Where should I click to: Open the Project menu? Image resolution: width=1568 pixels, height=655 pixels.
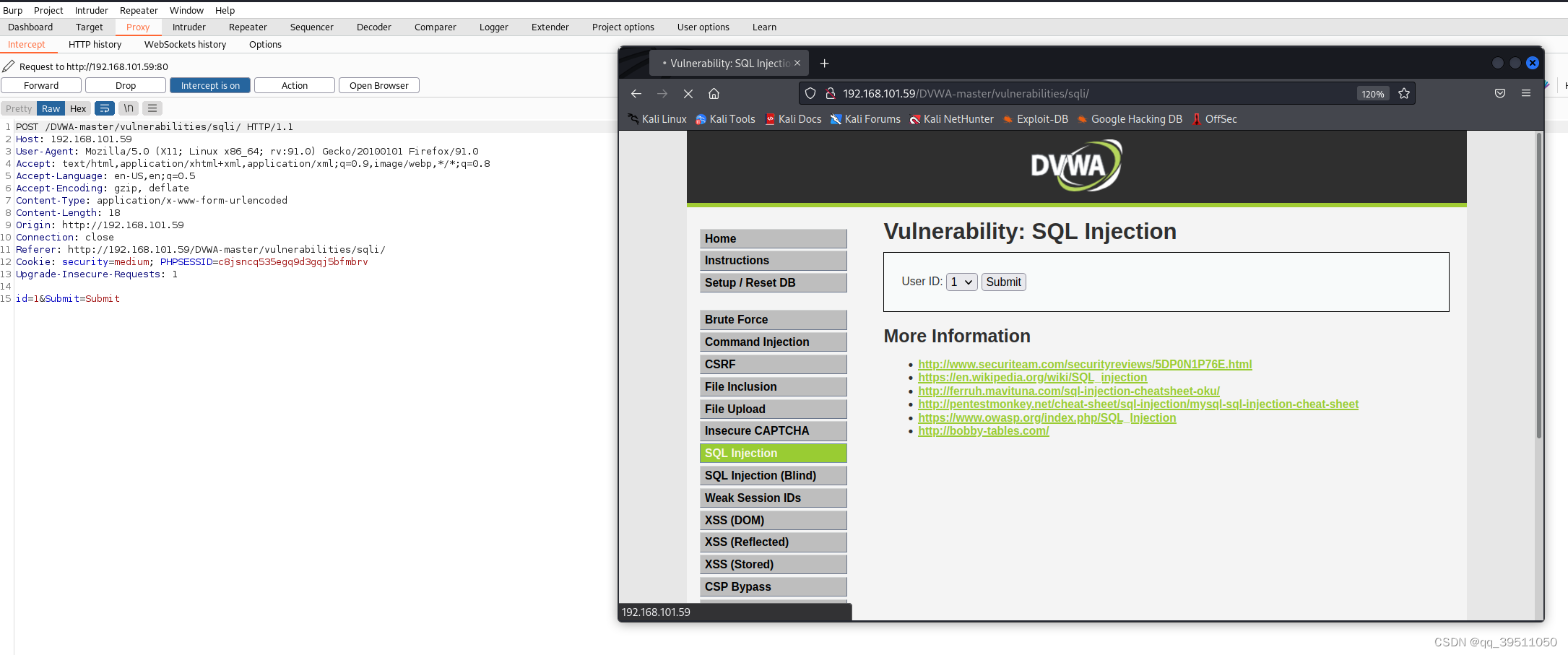48,10
